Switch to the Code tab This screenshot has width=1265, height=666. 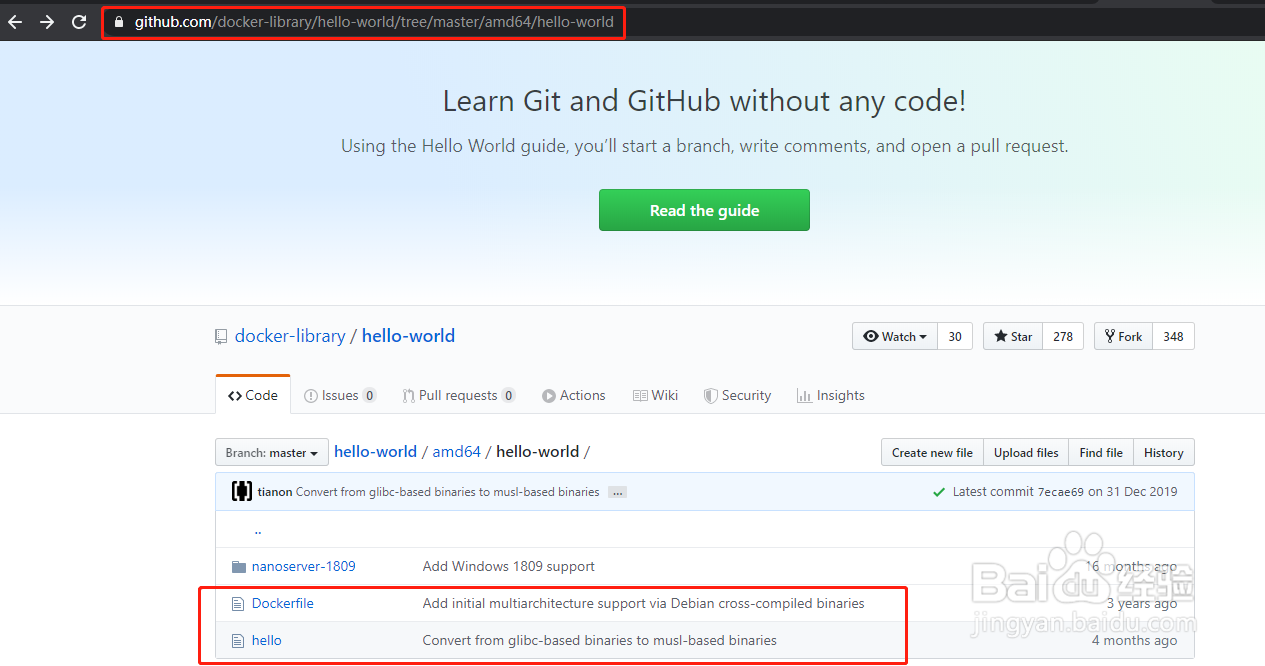pos(253,395)
